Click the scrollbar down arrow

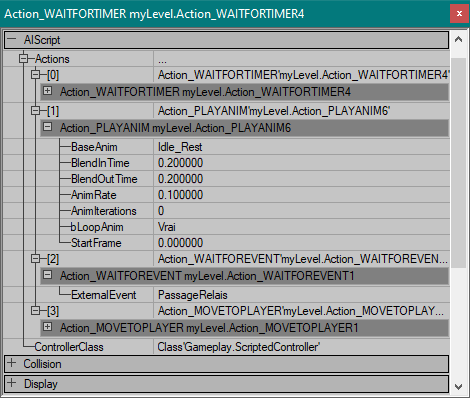point(458,387)
